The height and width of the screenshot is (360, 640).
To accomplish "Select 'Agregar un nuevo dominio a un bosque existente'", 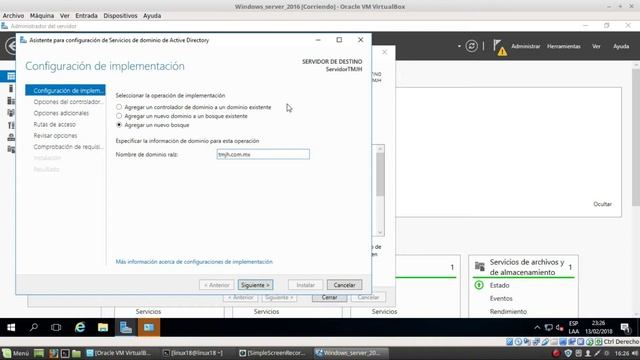I will 119,116.
